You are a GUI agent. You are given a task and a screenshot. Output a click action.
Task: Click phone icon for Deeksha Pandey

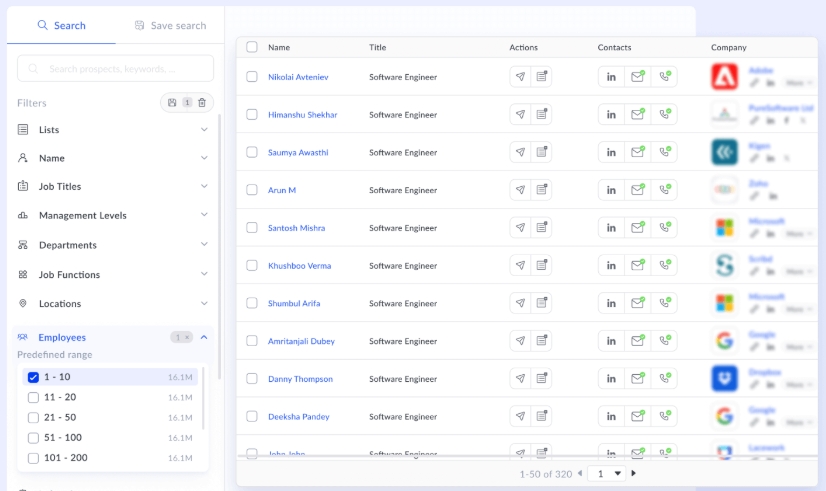click(x=665, y=416)
